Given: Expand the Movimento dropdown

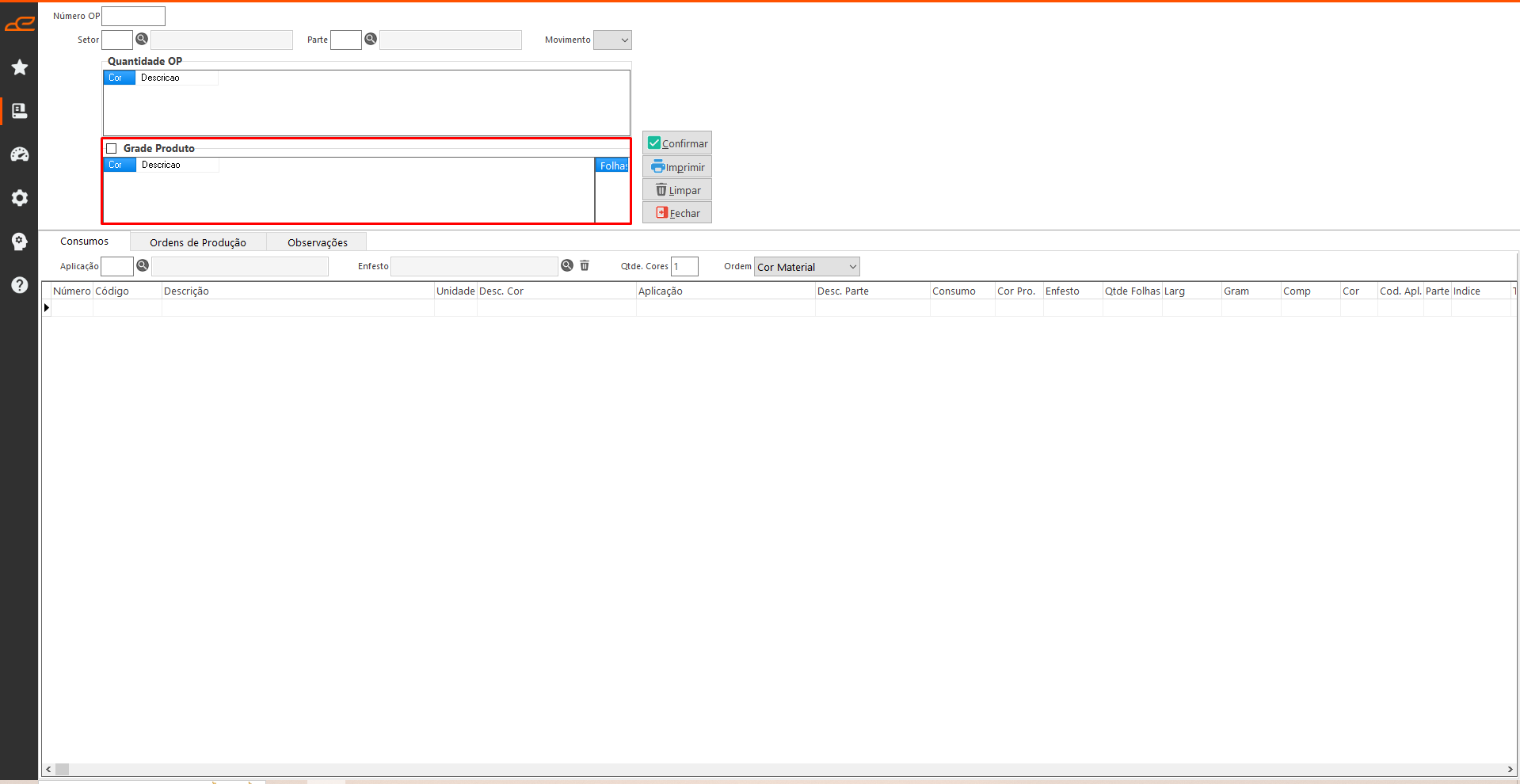Looking at the screenshot, I should [612, 40].
